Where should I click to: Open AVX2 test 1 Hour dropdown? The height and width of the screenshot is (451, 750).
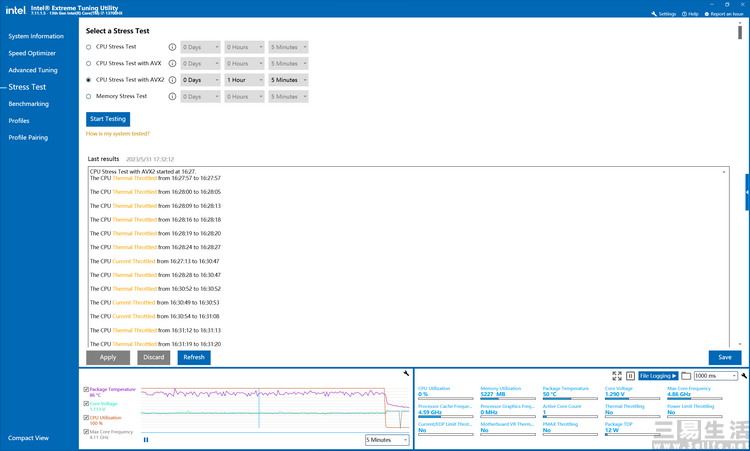[244, 80]
